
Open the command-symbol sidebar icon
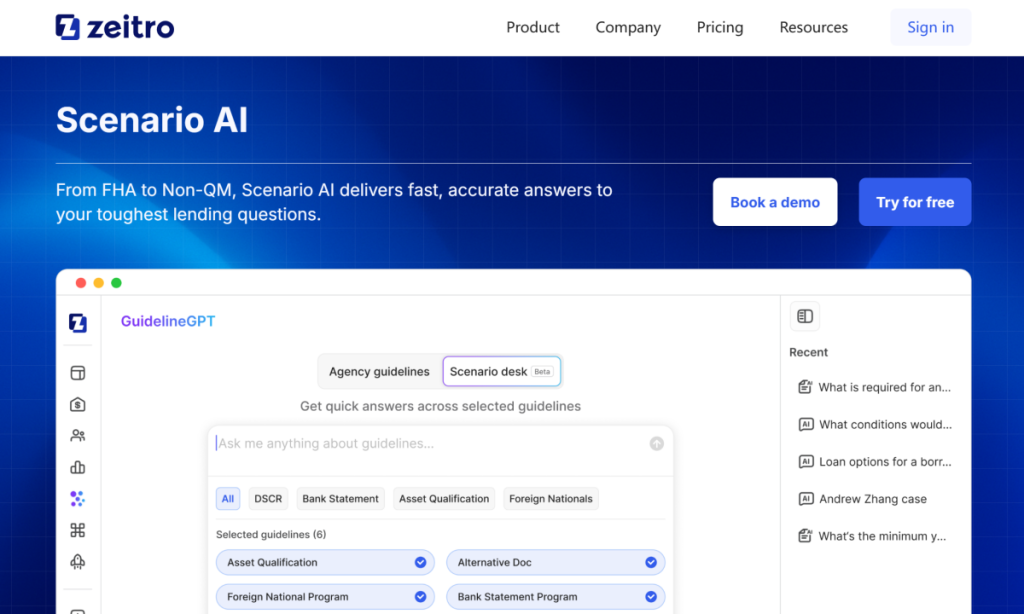tap(78, 530)
